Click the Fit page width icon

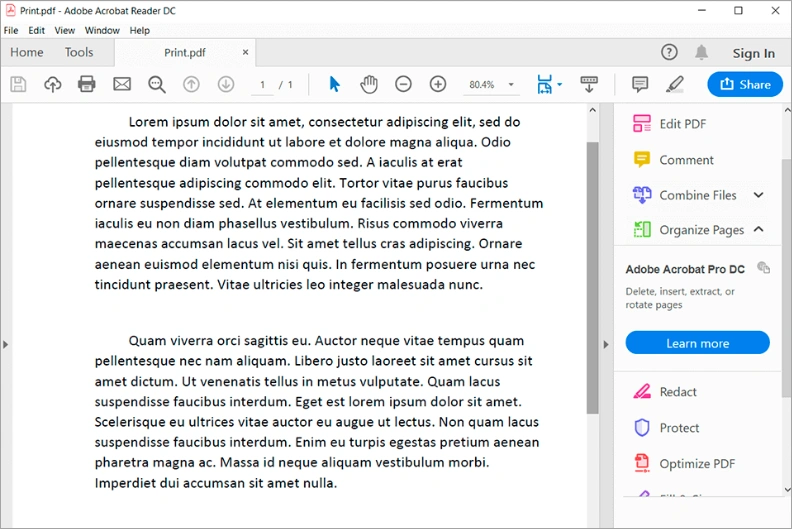[x=544, y=84]
